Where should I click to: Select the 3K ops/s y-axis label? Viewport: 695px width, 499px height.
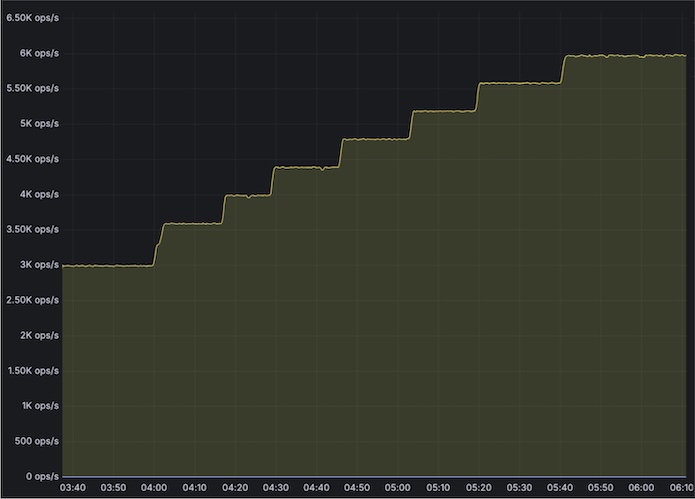click(x=38, y=265)
